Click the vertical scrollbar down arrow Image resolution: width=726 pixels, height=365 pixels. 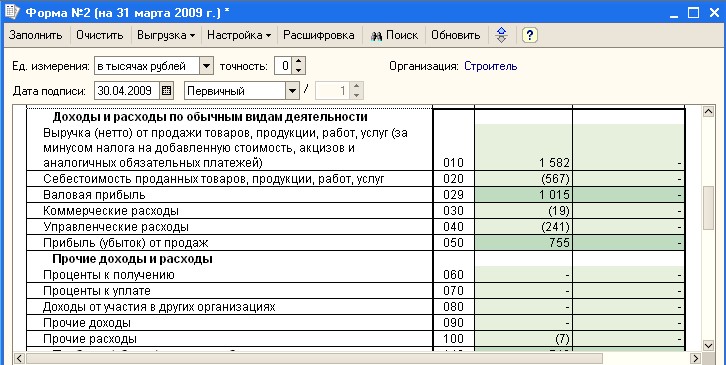(x=708, y=345)
